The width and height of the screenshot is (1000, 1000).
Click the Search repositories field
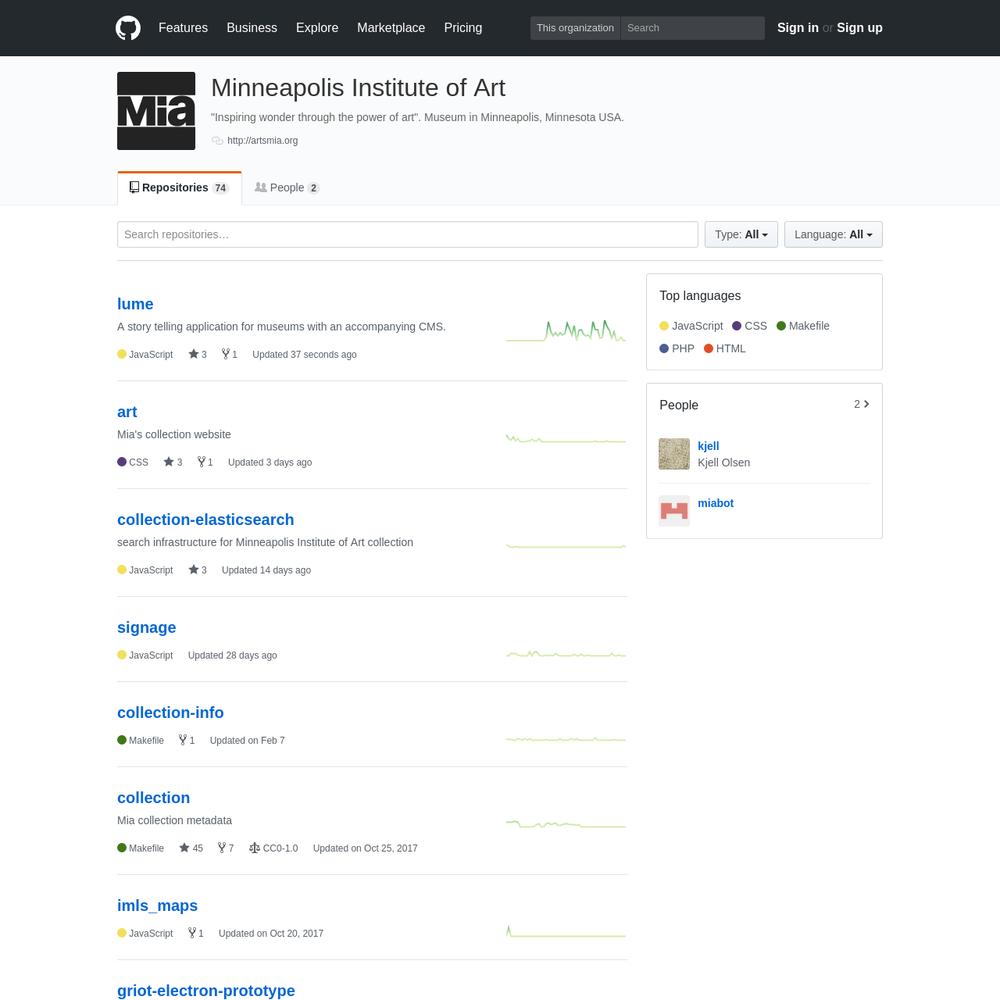coord(408,235)
